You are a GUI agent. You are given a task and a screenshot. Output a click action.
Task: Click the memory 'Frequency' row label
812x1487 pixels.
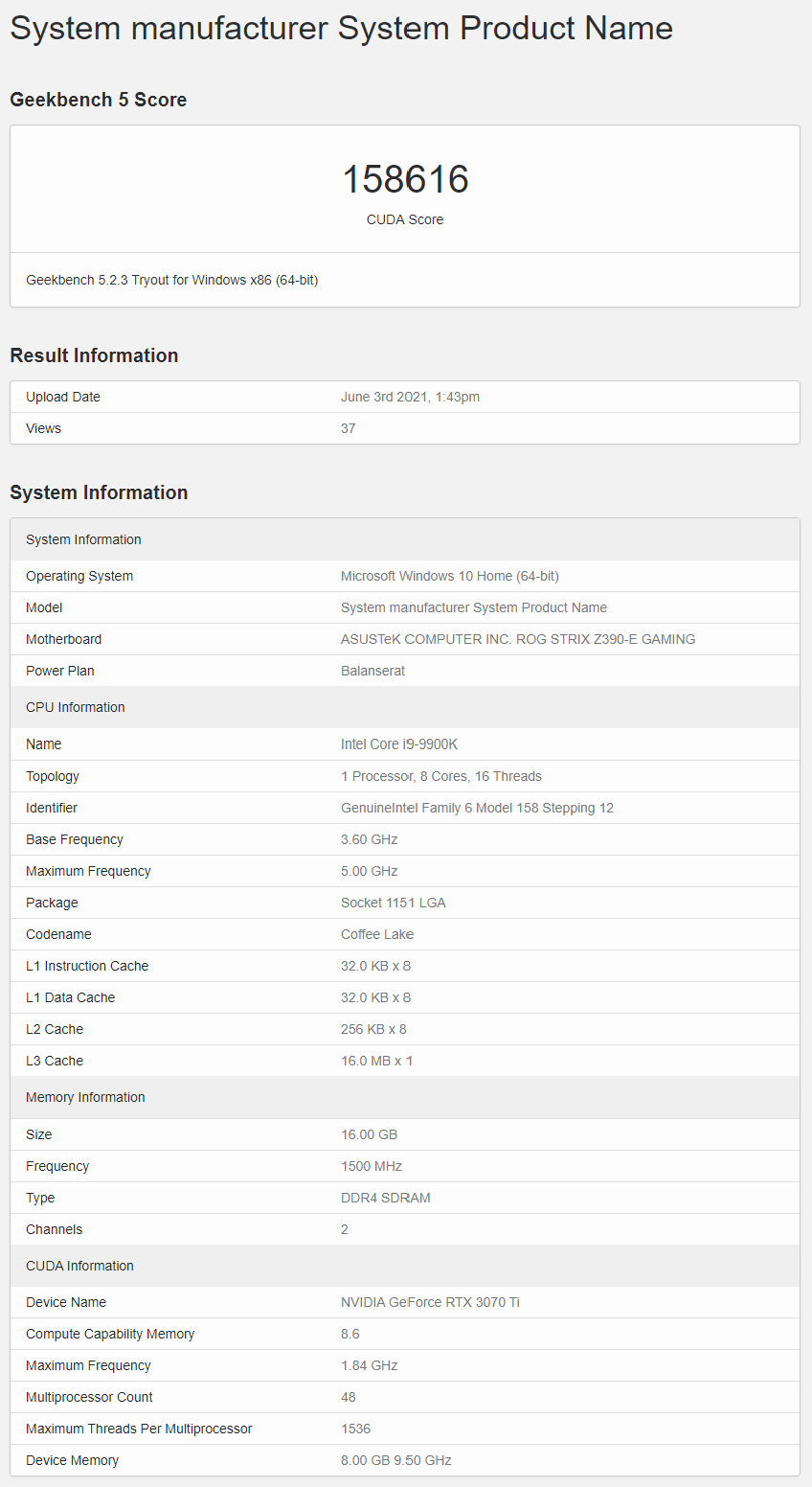pos(57,1166)
